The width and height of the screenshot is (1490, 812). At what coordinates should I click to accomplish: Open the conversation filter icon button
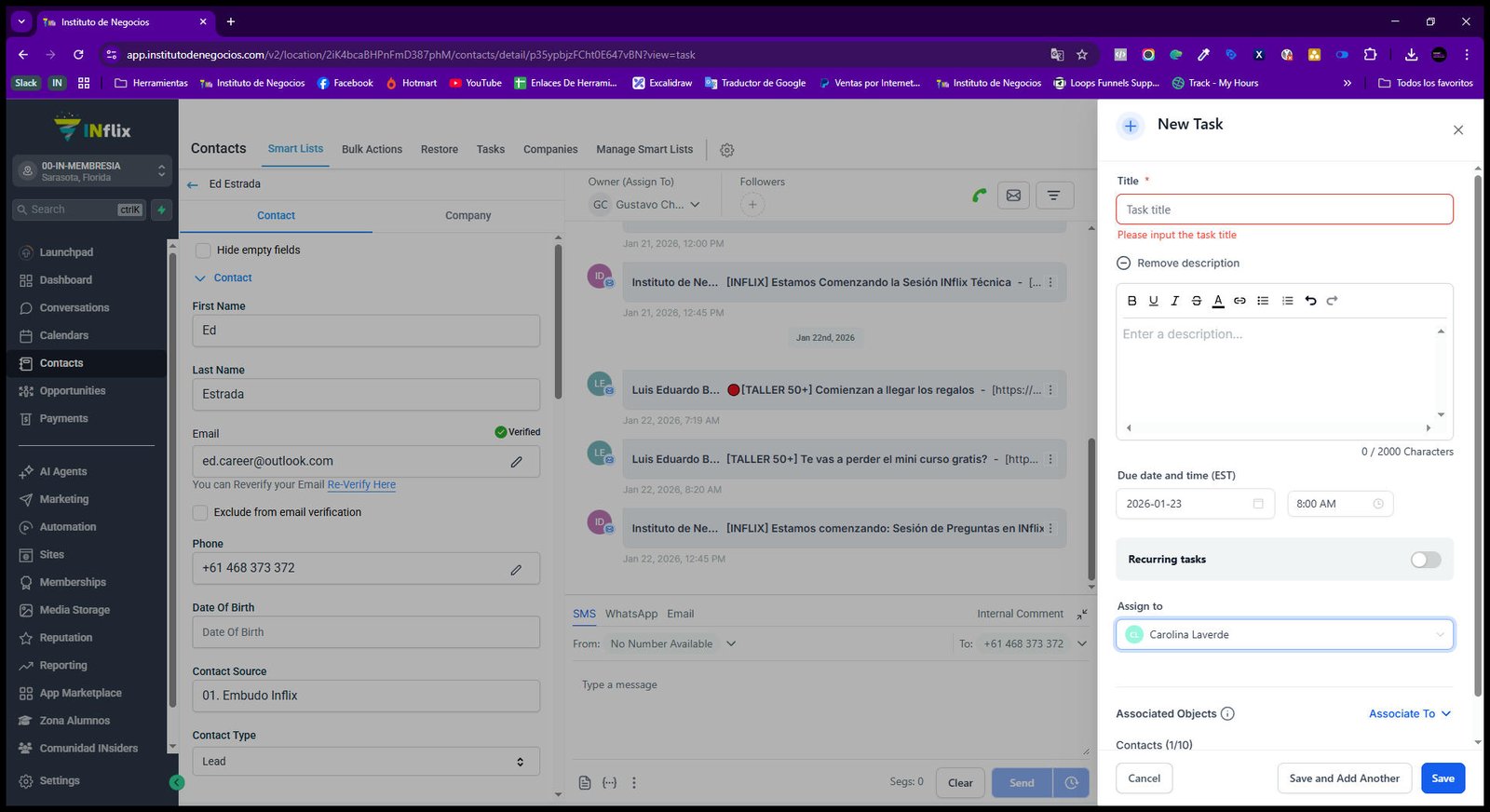point(1053,196)
